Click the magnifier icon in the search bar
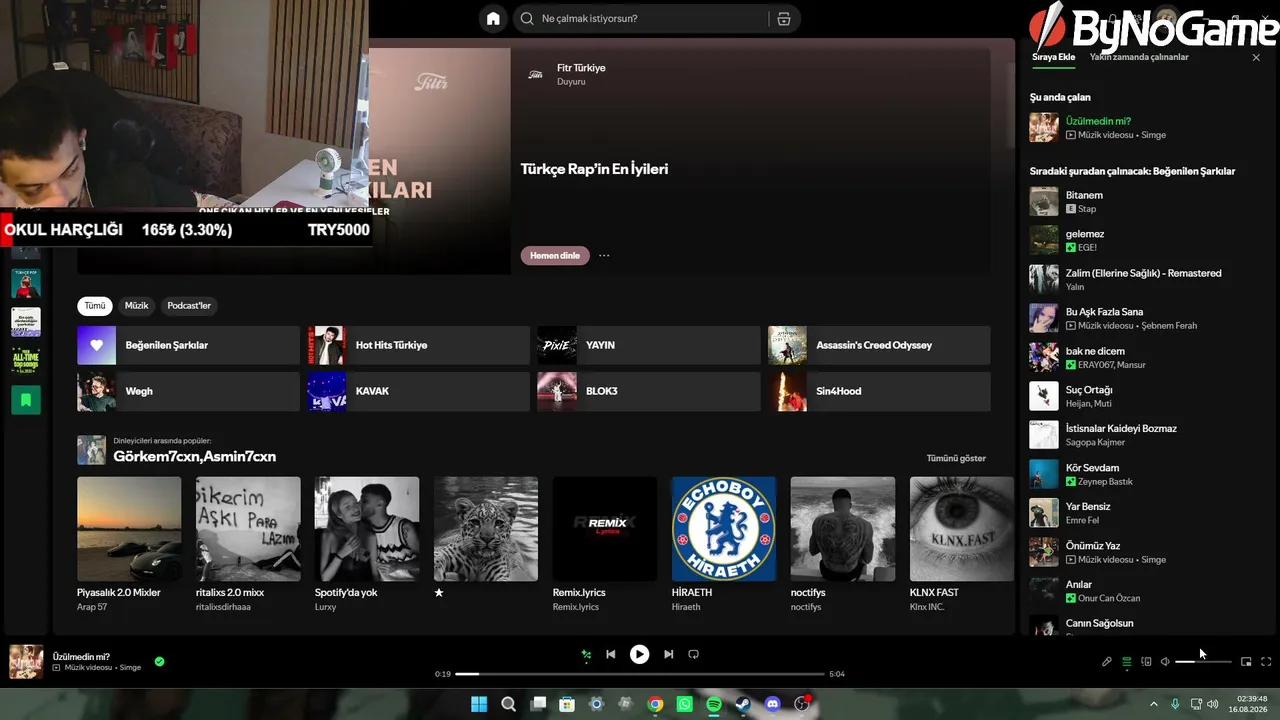The image size is (1280, 720). tap(527, 19)
